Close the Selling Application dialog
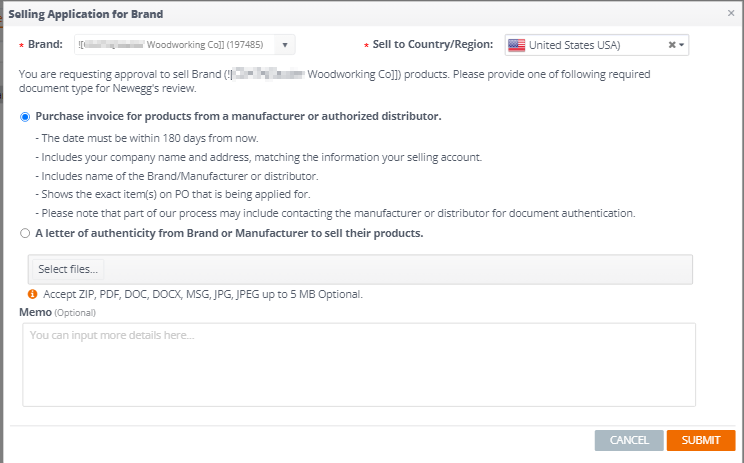This screenshot has width=744, height=463. click(731, 13)
